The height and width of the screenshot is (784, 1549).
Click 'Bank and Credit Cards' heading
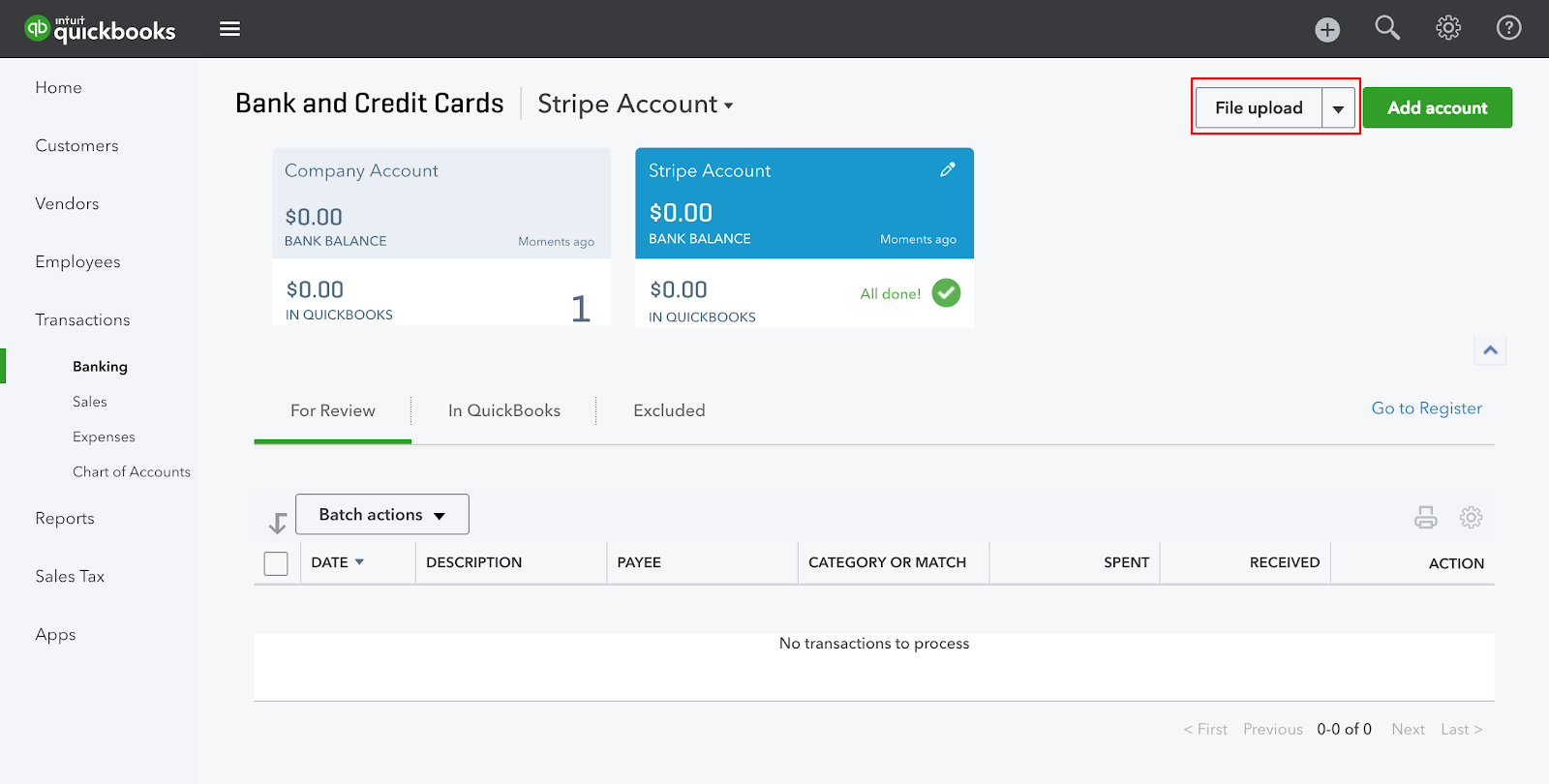(370, 104)
